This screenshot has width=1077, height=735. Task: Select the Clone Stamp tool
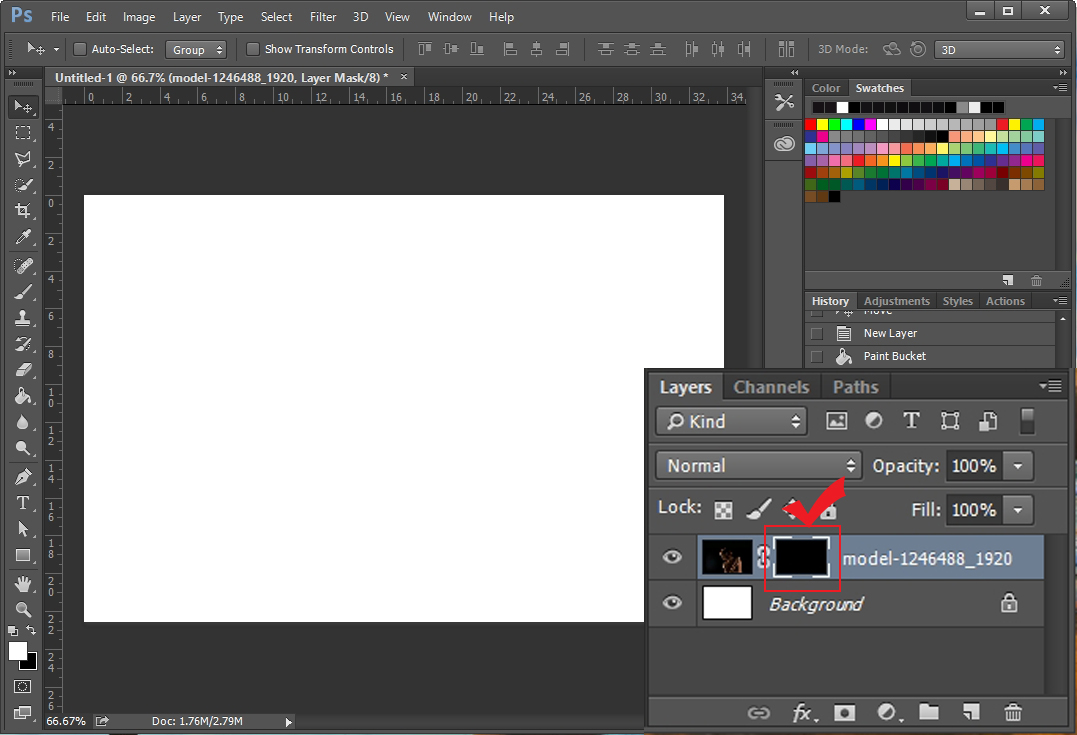coord(23,318)
